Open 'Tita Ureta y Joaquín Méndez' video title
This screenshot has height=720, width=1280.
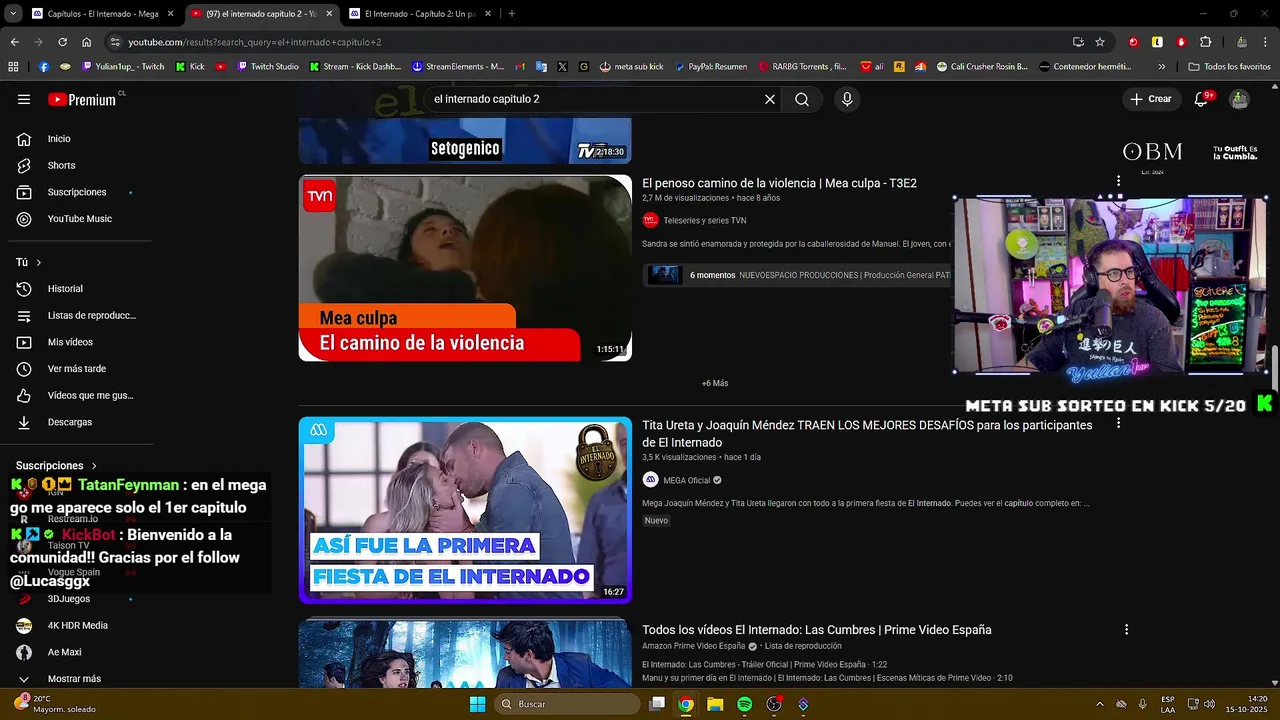[x=867, y=434]
